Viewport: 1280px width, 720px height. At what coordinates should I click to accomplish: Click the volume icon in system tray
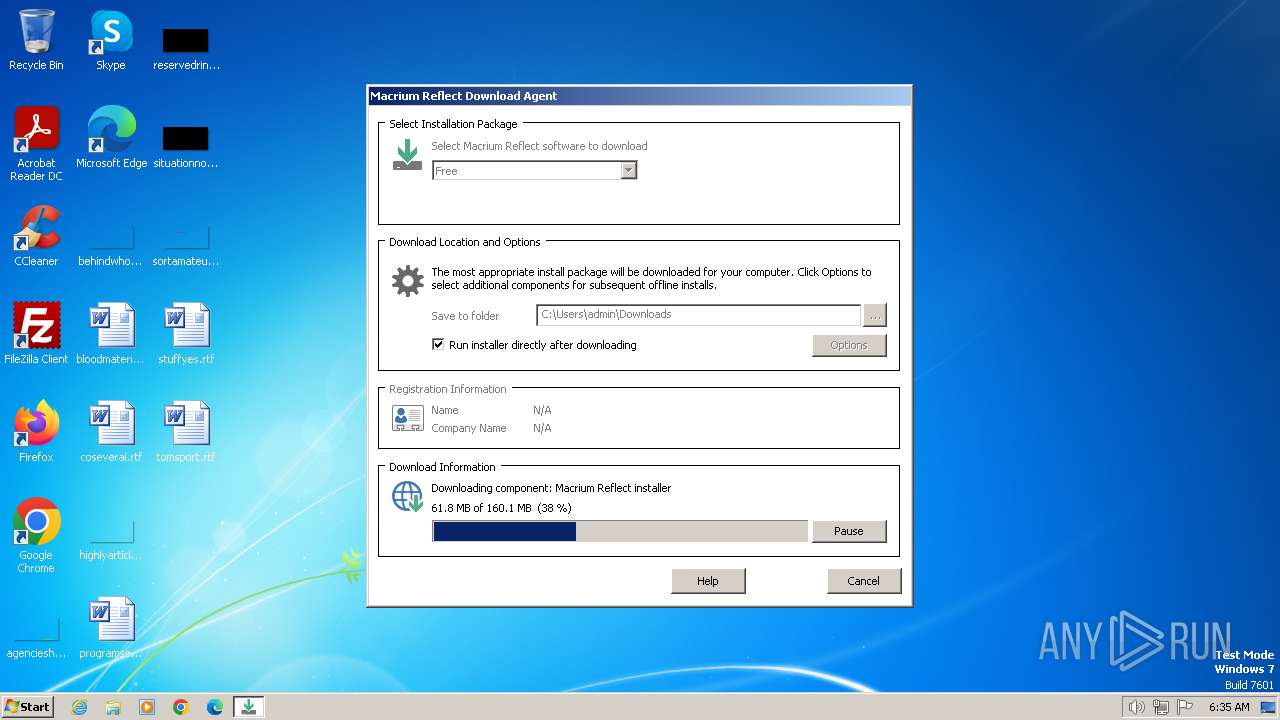pyautogui.click(x=1136, y=707)
